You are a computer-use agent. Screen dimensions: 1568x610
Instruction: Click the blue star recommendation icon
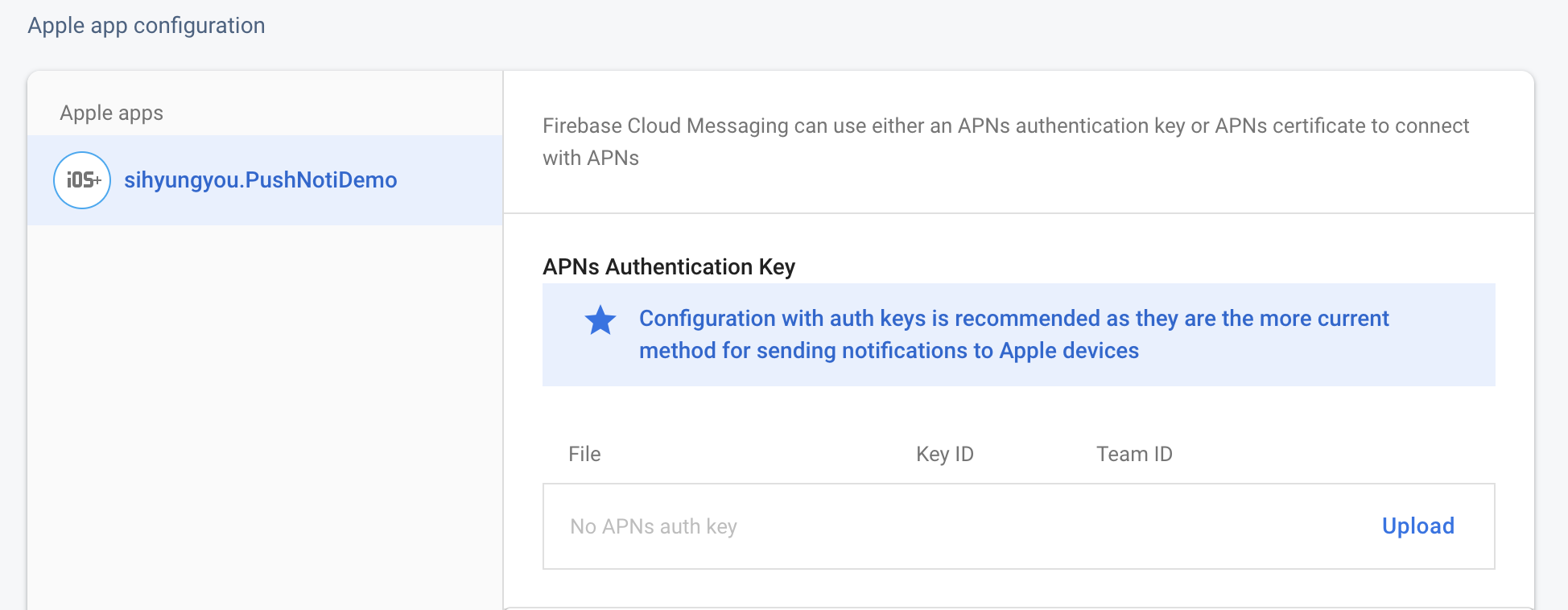(600, 320)
